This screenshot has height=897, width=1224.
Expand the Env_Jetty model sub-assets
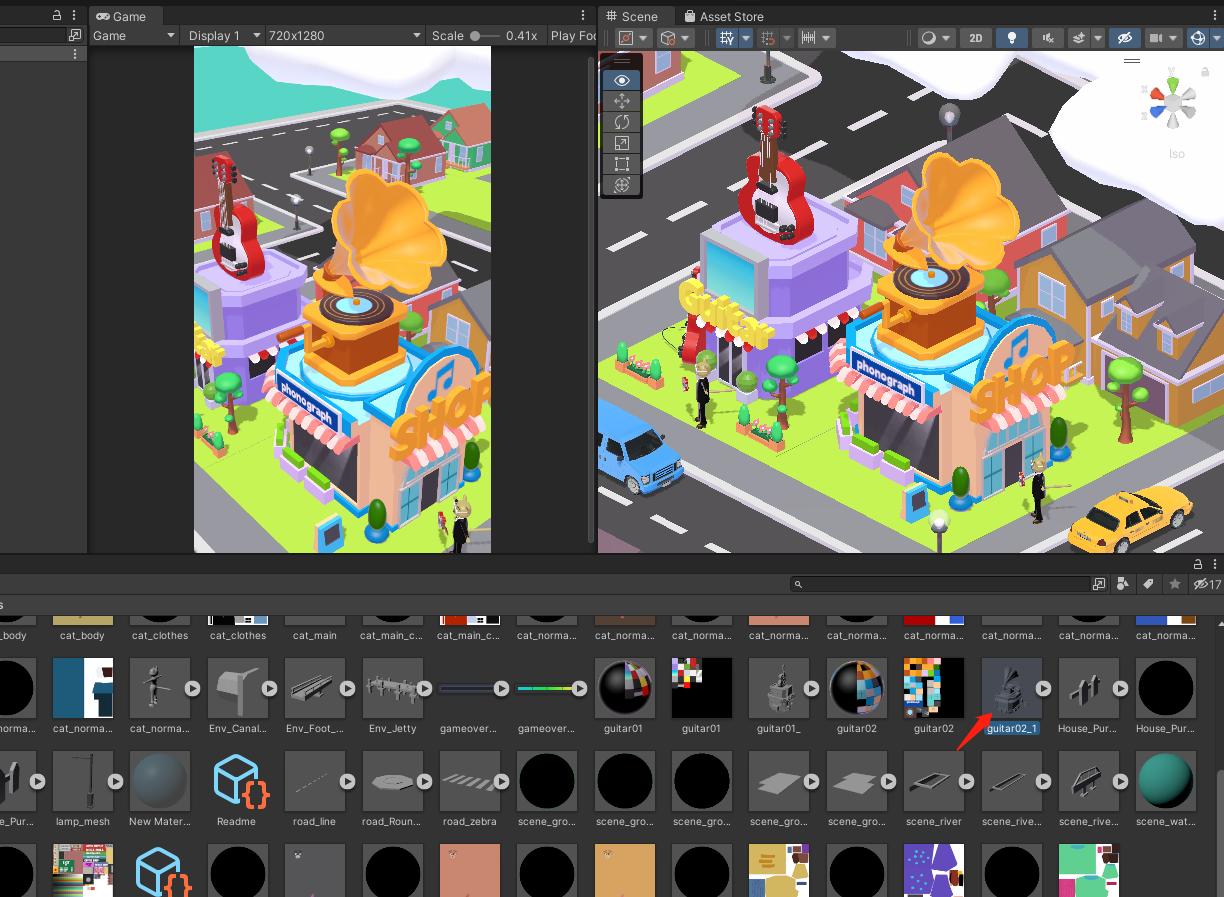(x=424, y=688)
